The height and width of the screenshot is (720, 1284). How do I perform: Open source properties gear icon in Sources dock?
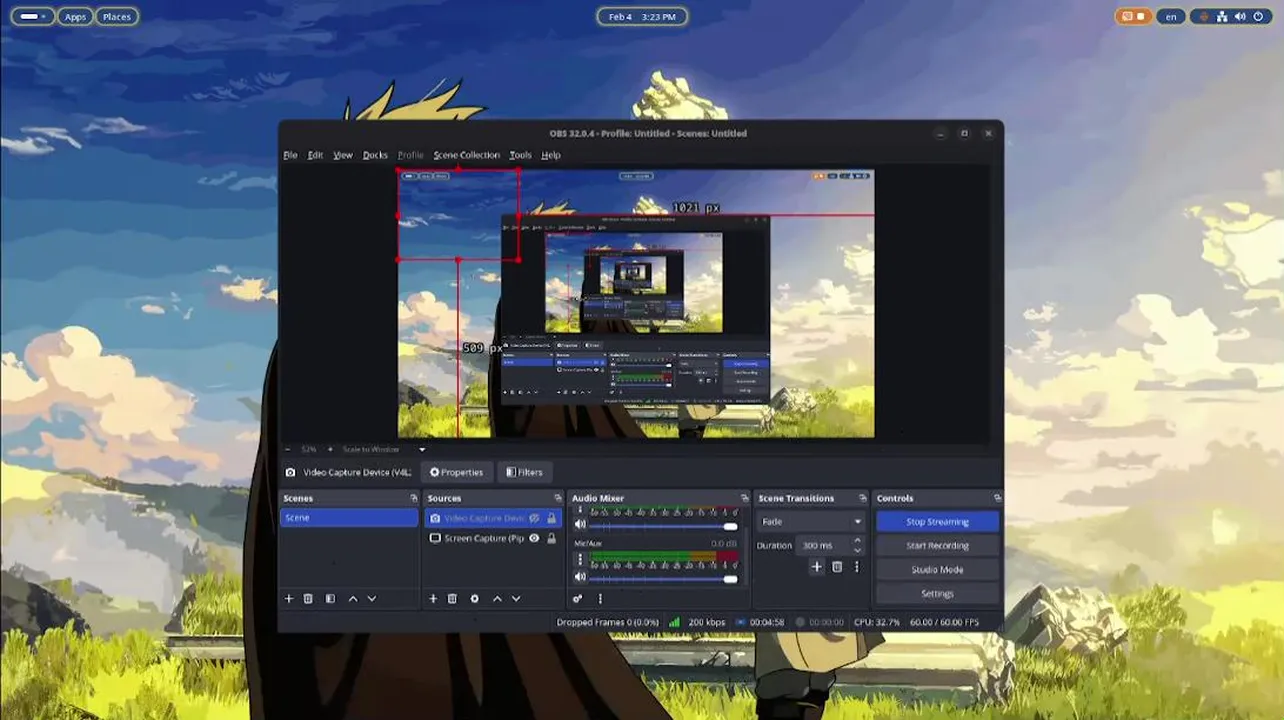pyautogui.click(x=474, y=598)
